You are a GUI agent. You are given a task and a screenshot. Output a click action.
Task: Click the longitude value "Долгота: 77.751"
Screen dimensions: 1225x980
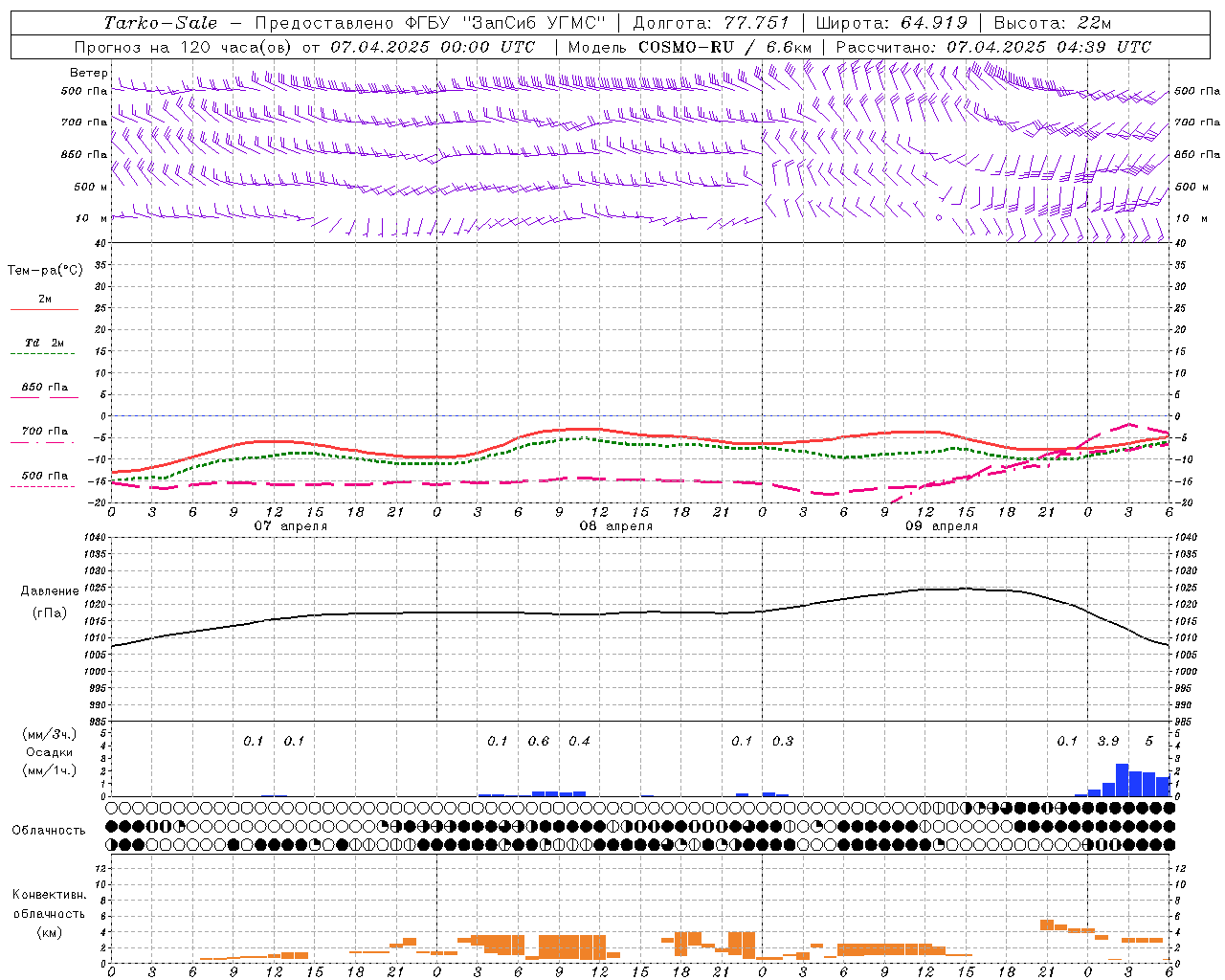(x=711, y=23)
